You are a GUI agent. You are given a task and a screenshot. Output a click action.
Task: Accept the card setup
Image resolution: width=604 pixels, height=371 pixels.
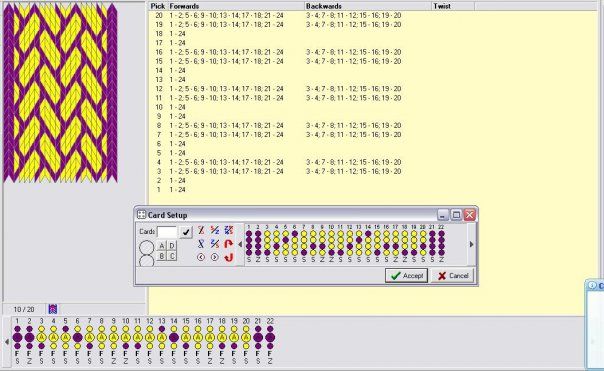[406, 275]
